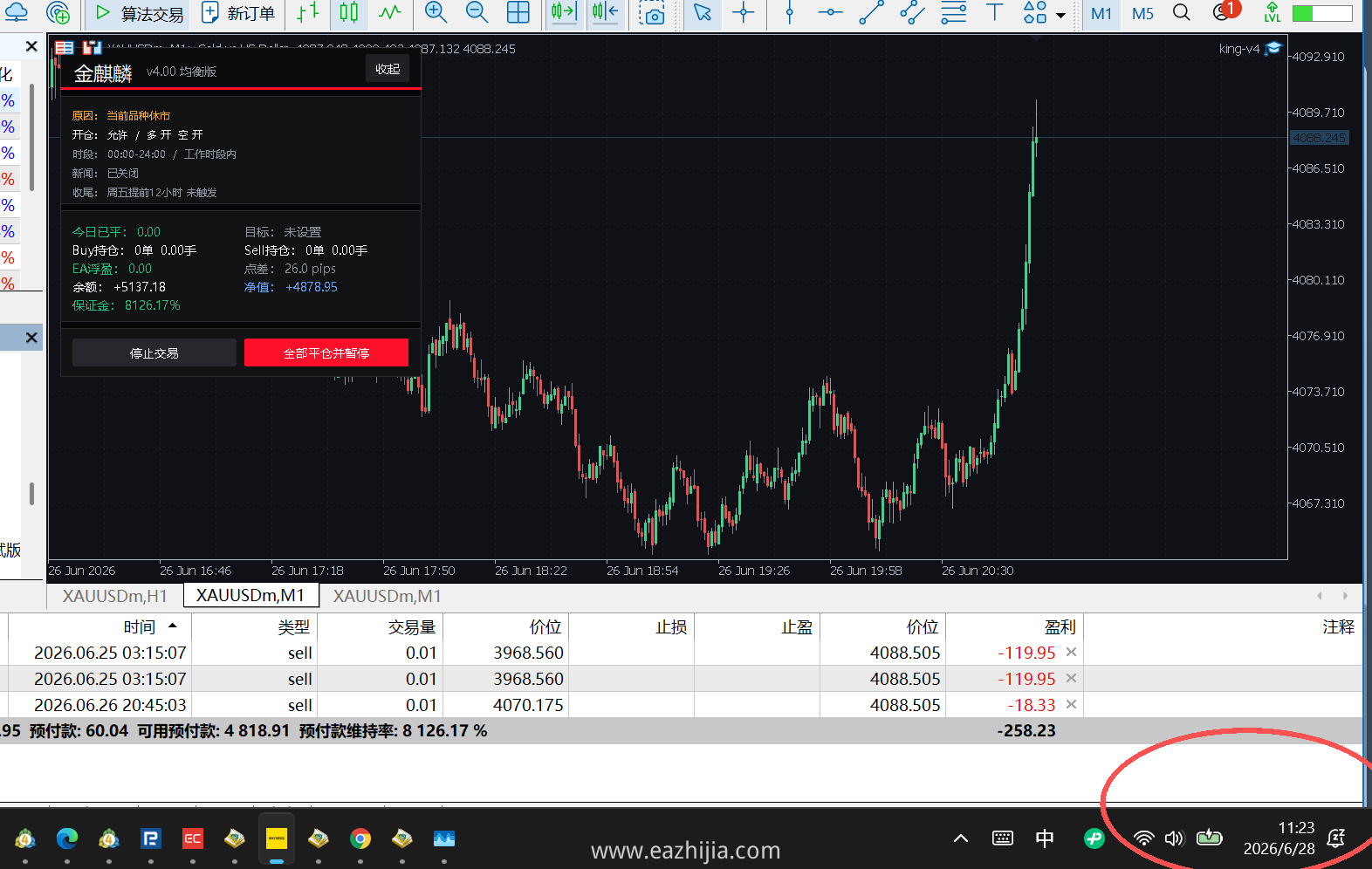Viewport: 1372px width, 869px height.
Task: Open the search magnifier icon
Action: 1182,12
